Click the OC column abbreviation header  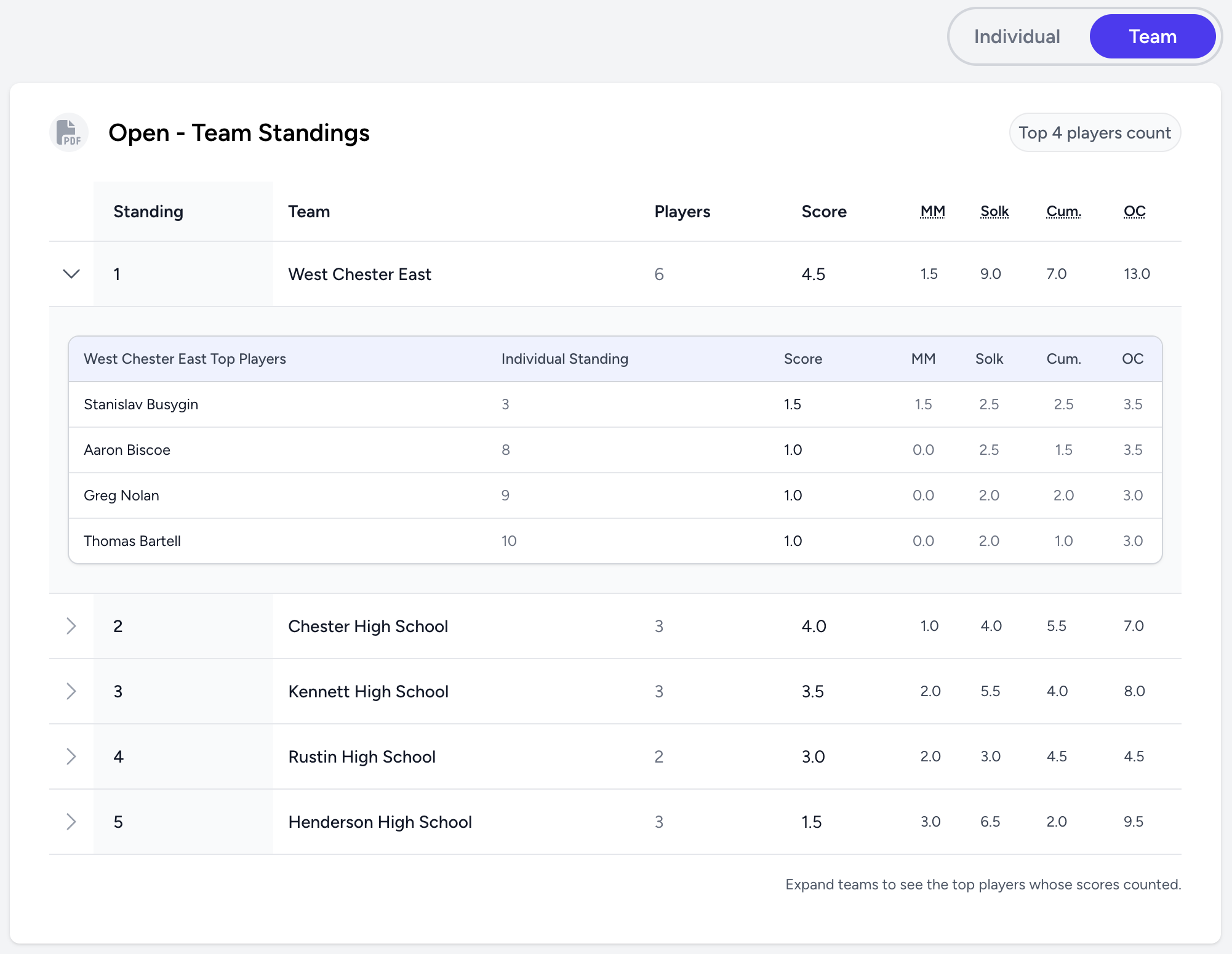[1134, 212]
